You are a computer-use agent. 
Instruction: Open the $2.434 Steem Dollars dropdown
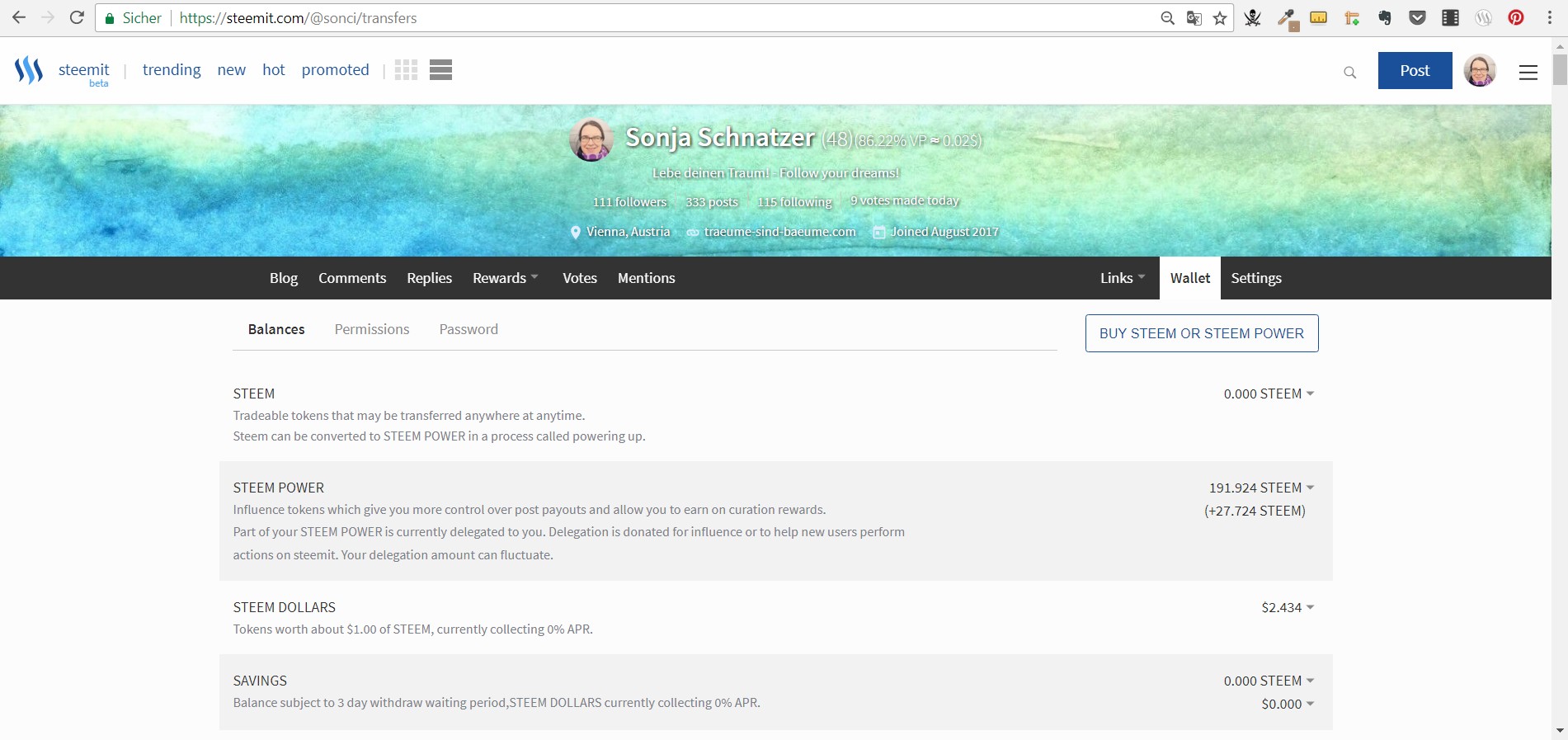(1288, 607)
